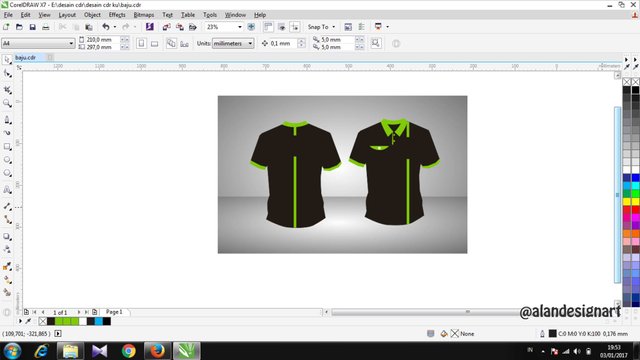Click the Export icon in the toolbar

click(x=180, y=27)
